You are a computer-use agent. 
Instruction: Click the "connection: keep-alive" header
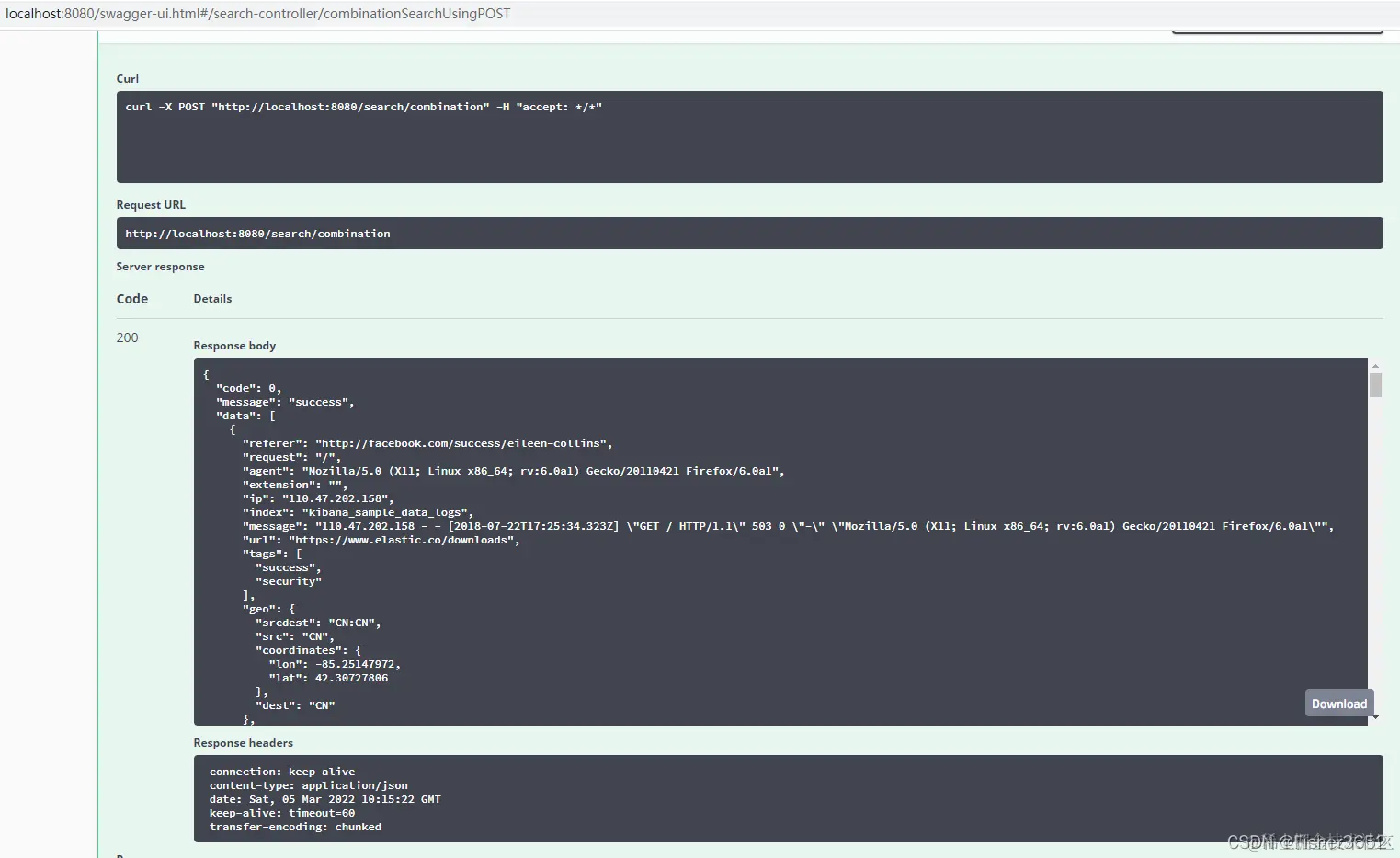click(x=282, y=772)
